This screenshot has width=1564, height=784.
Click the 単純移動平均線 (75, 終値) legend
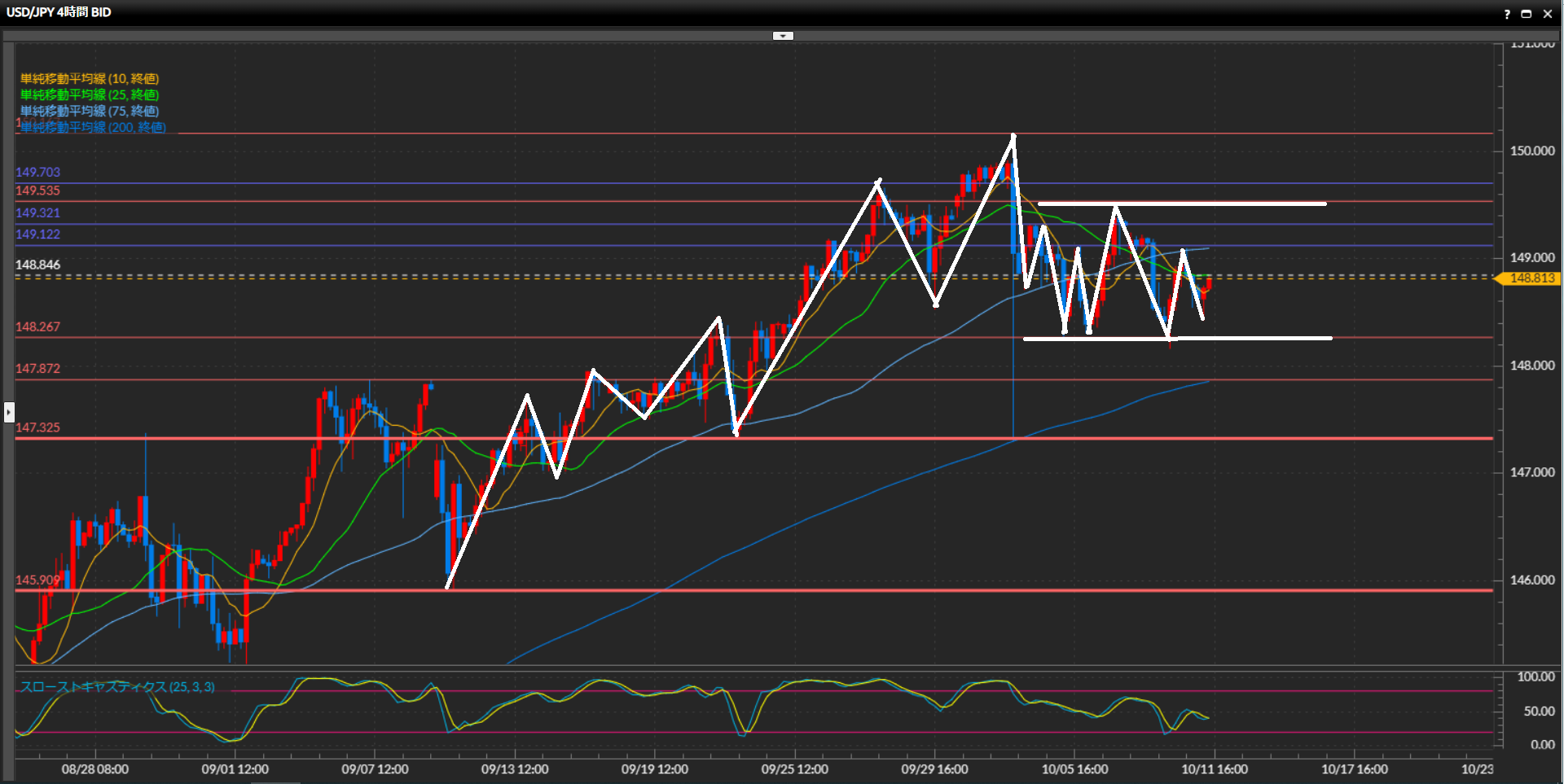tap(90, 112)
